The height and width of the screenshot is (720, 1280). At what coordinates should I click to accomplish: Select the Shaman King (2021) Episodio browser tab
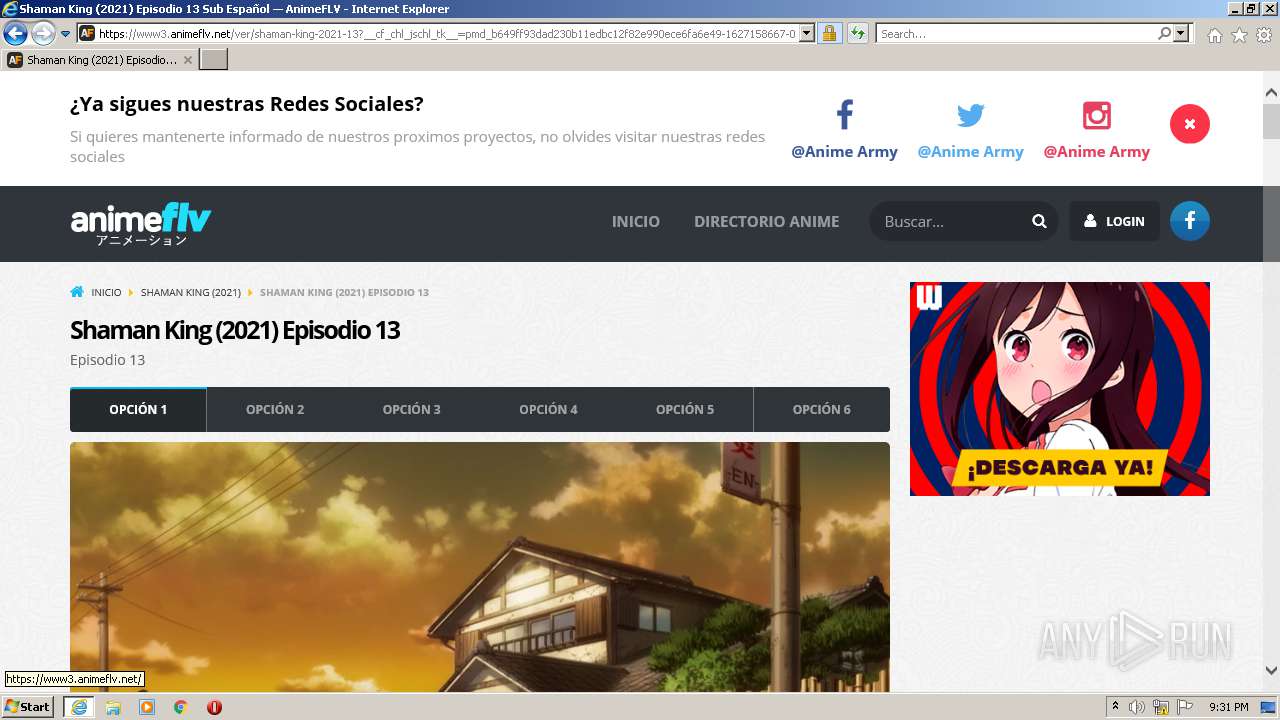[100, 60]
